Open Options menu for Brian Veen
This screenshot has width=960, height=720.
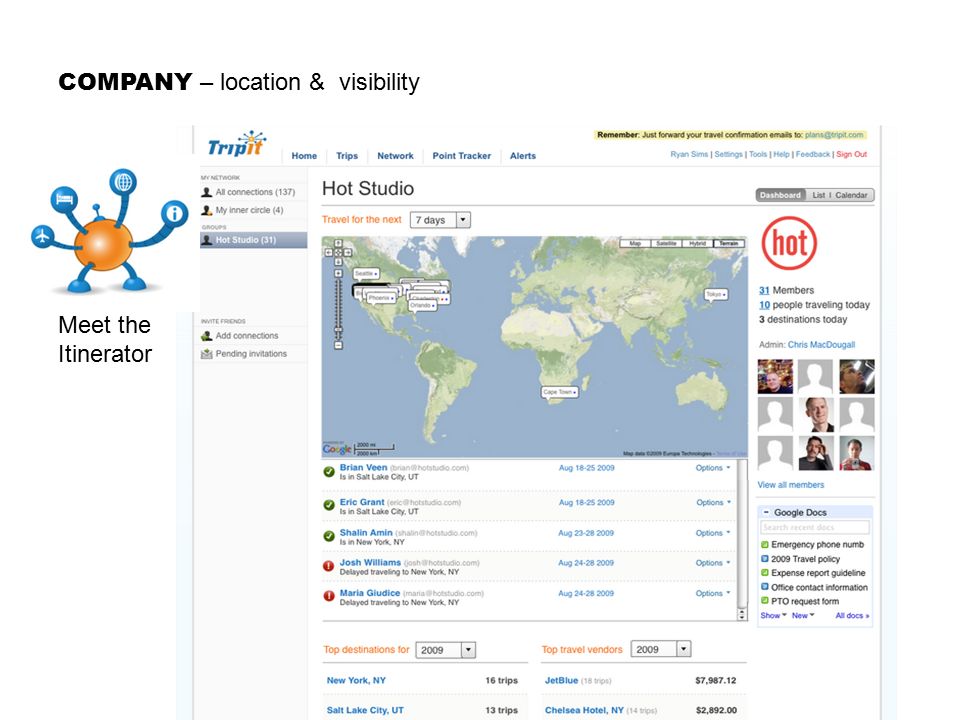pyautogui.click(x=713, y=468)
